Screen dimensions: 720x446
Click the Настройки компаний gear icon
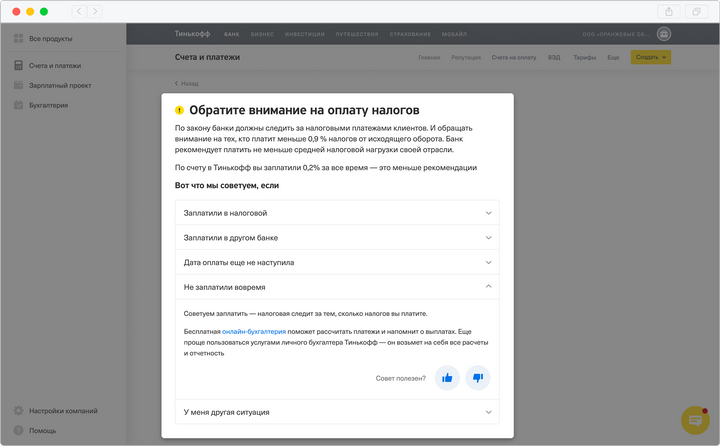click(19, 411)
